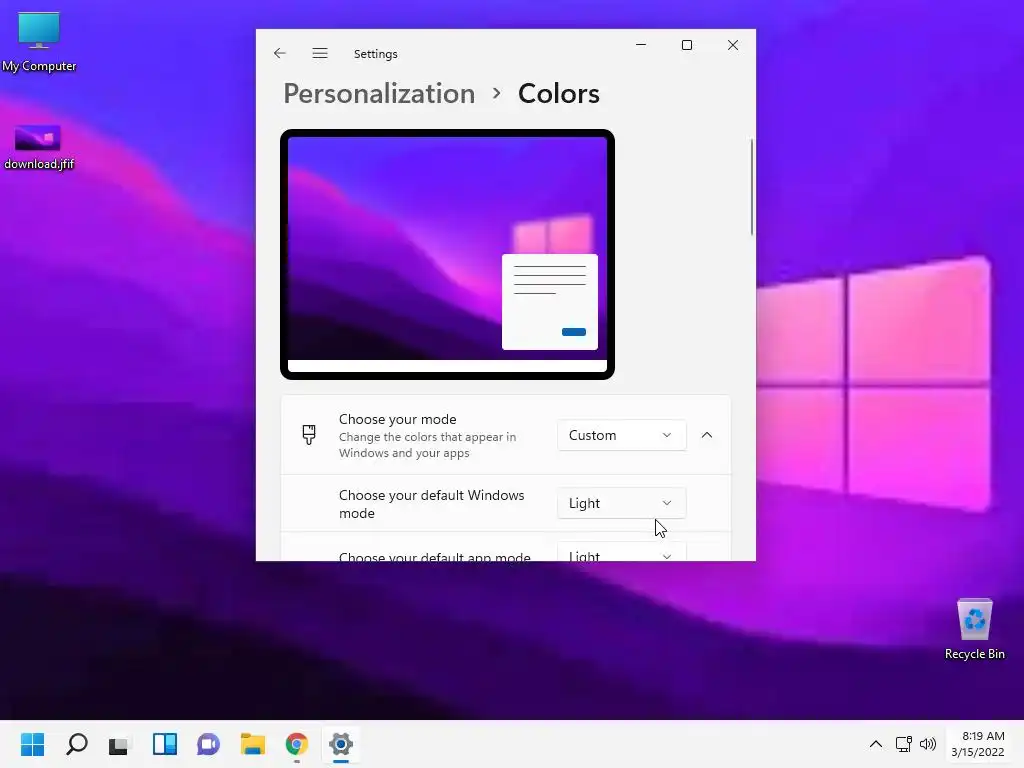Click the Colors breadcrumb heading

coord(558,93)
